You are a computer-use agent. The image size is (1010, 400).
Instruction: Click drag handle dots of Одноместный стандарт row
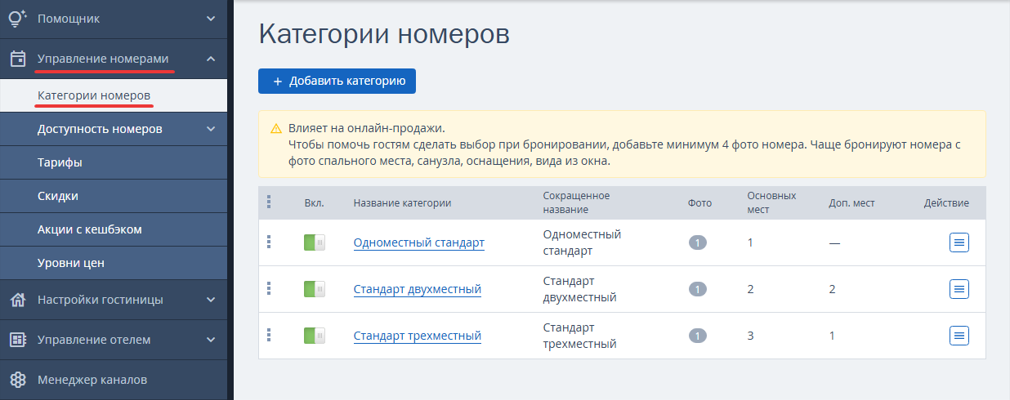pos(269,242)
